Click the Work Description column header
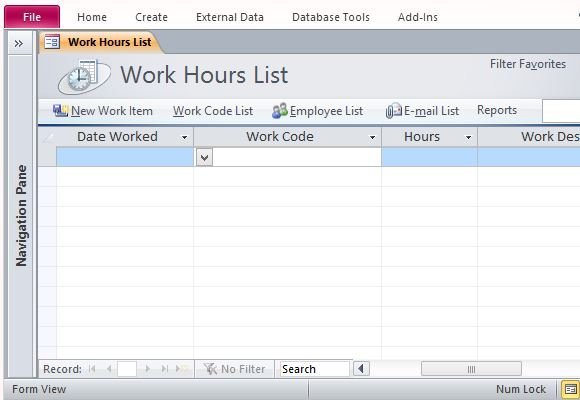Screen dimensions: 580x400 coord(529,137)
